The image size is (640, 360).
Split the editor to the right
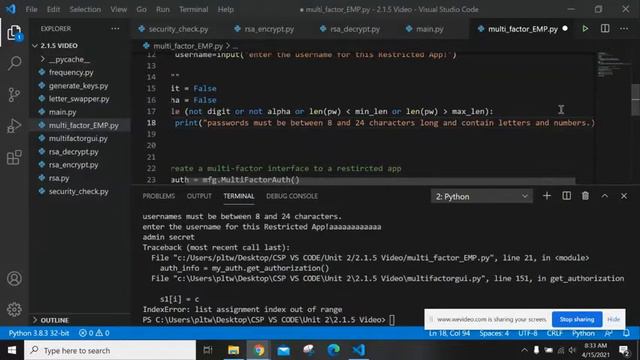point(605,29)
